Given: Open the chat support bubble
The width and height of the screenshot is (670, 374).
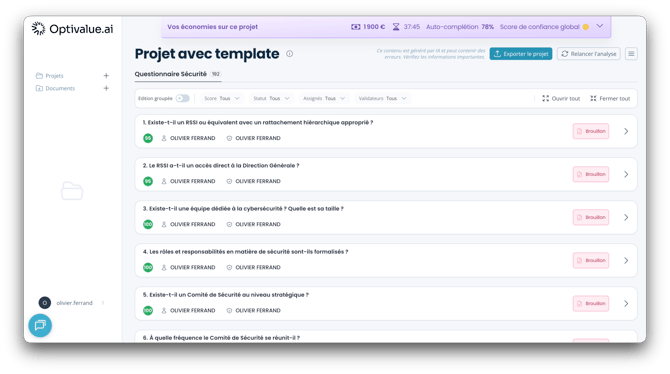Looking at the screenshot, I should click(x=40, y=325).
